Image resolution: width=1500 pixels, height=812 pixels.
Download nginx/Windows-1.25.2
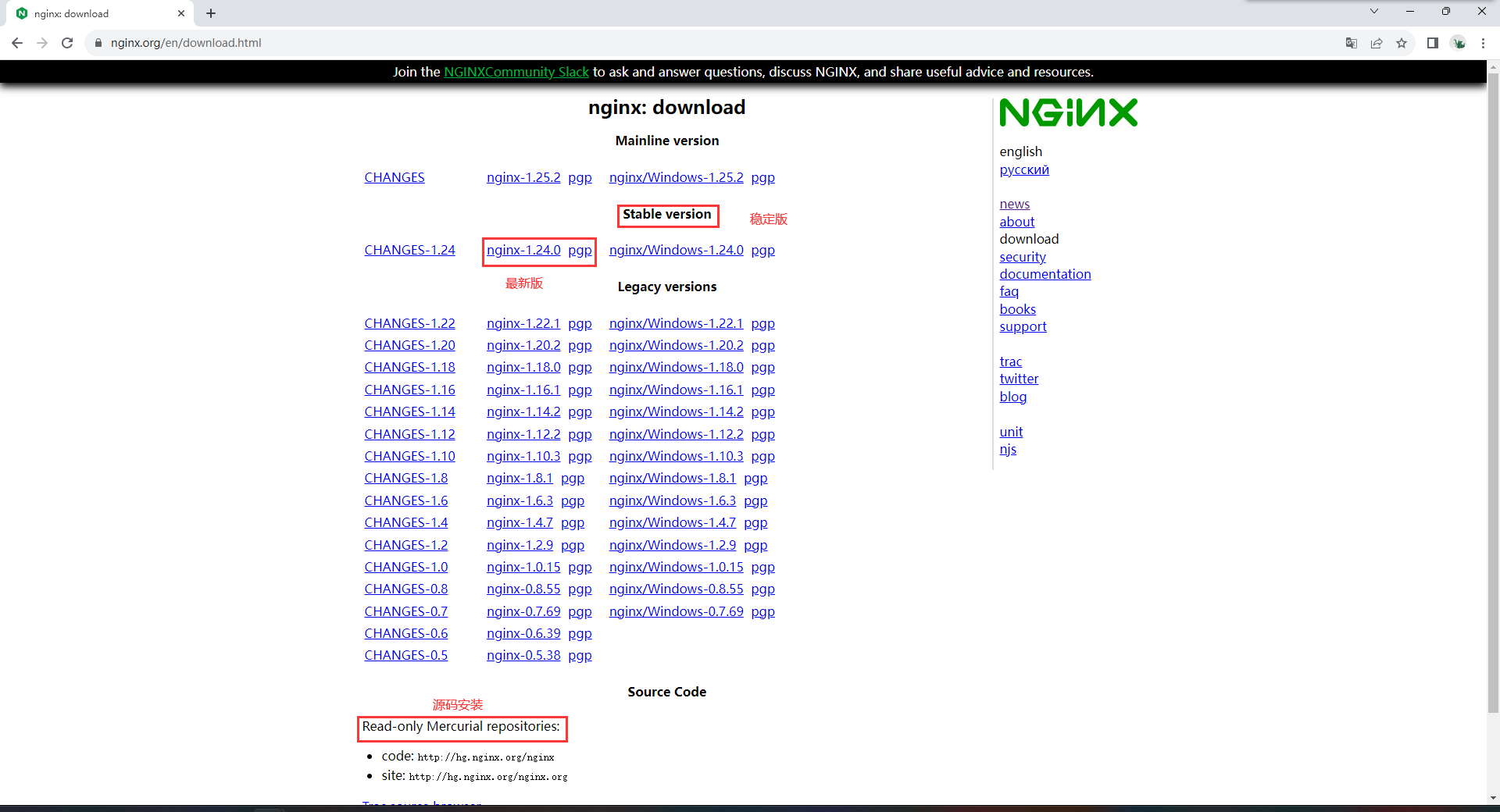coord(677,177)
